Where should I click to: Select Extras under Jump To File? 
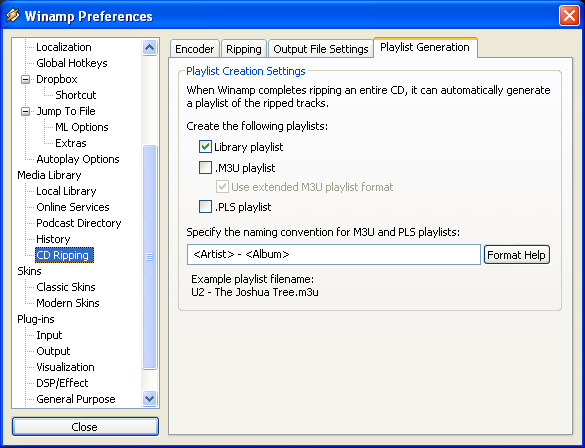coord(71,143)
